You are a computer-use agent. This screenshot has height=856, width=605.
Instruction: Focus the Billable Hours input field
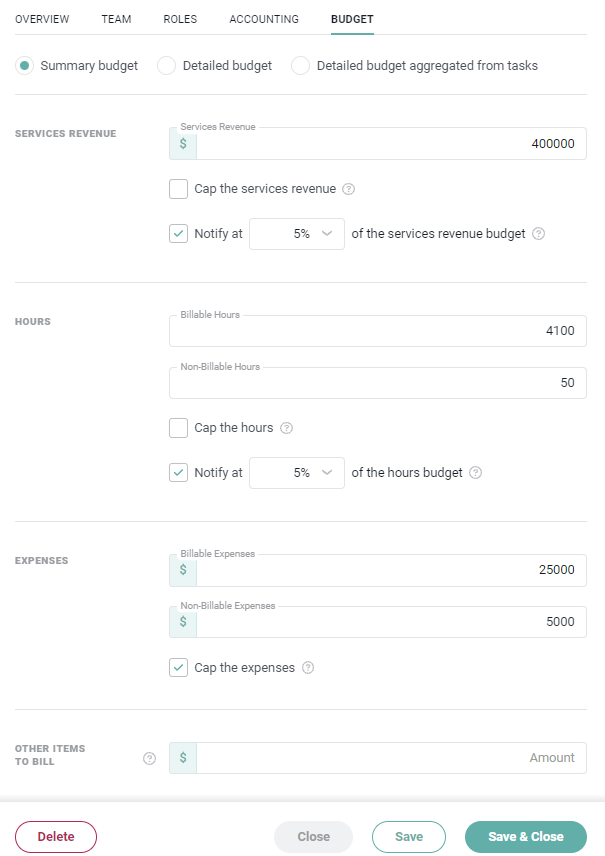click(378, 331)
